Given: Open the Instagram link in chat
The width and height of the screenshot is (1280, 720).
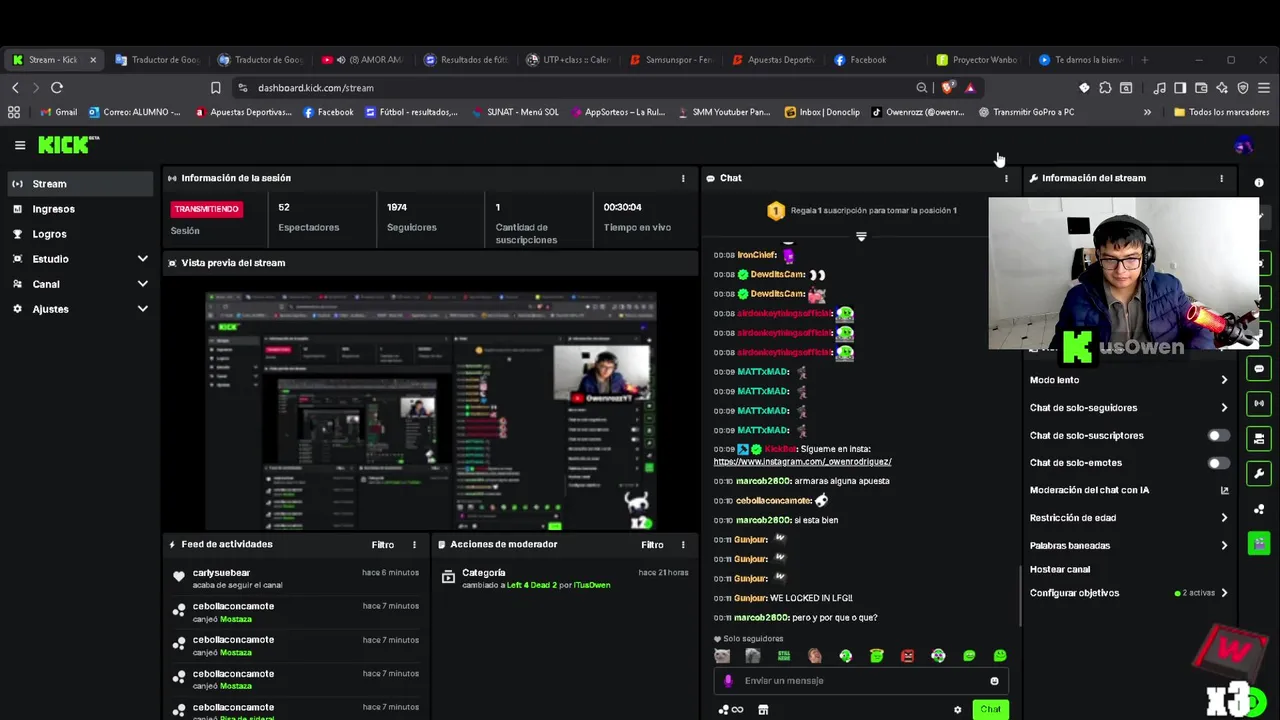Looking at the screenshot, I should (x=802, y=462).
